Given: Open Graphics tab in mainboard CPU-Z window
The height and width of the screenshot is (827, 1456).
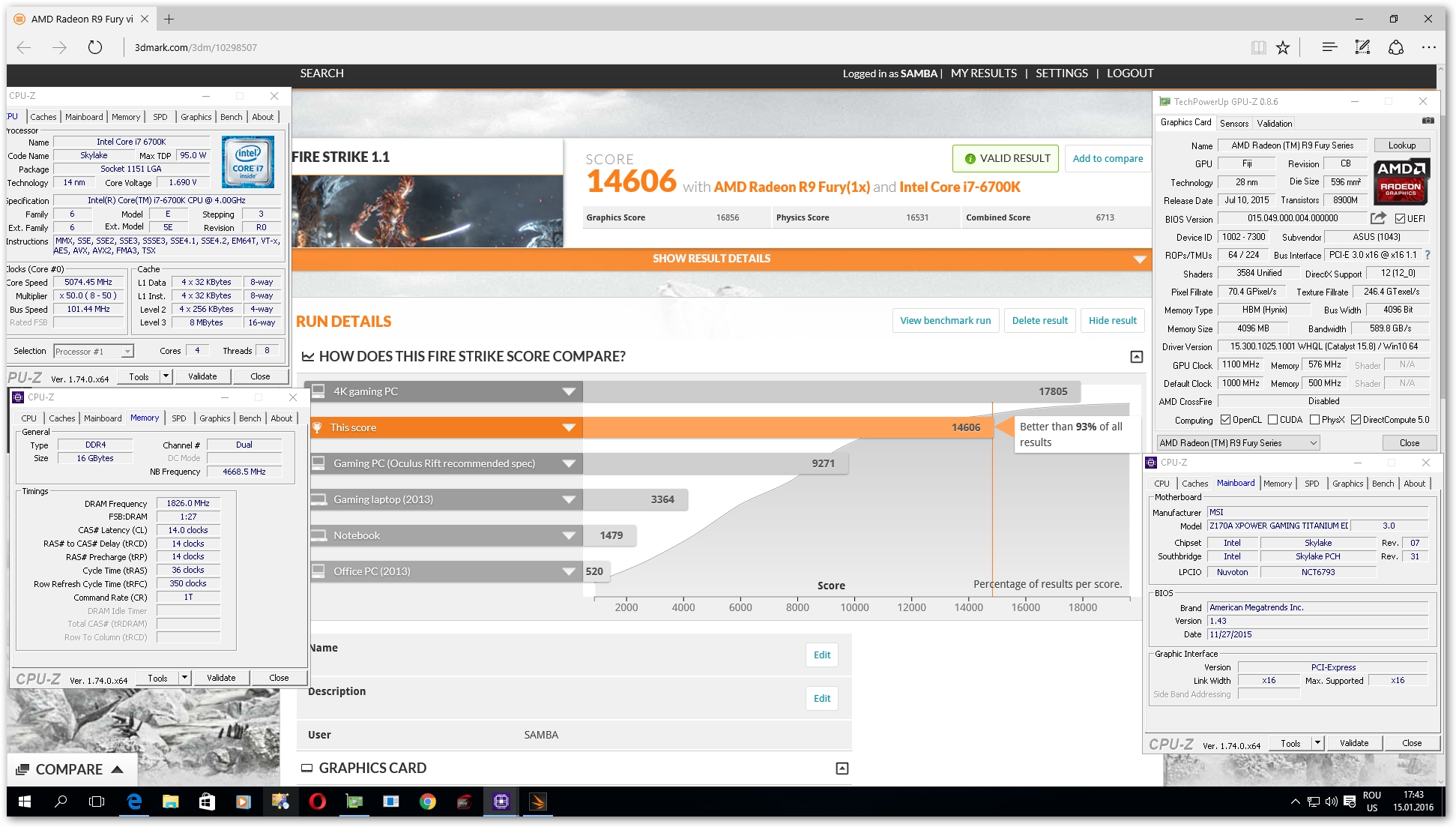Looking at the screenshot, I should click(1347, 484).
